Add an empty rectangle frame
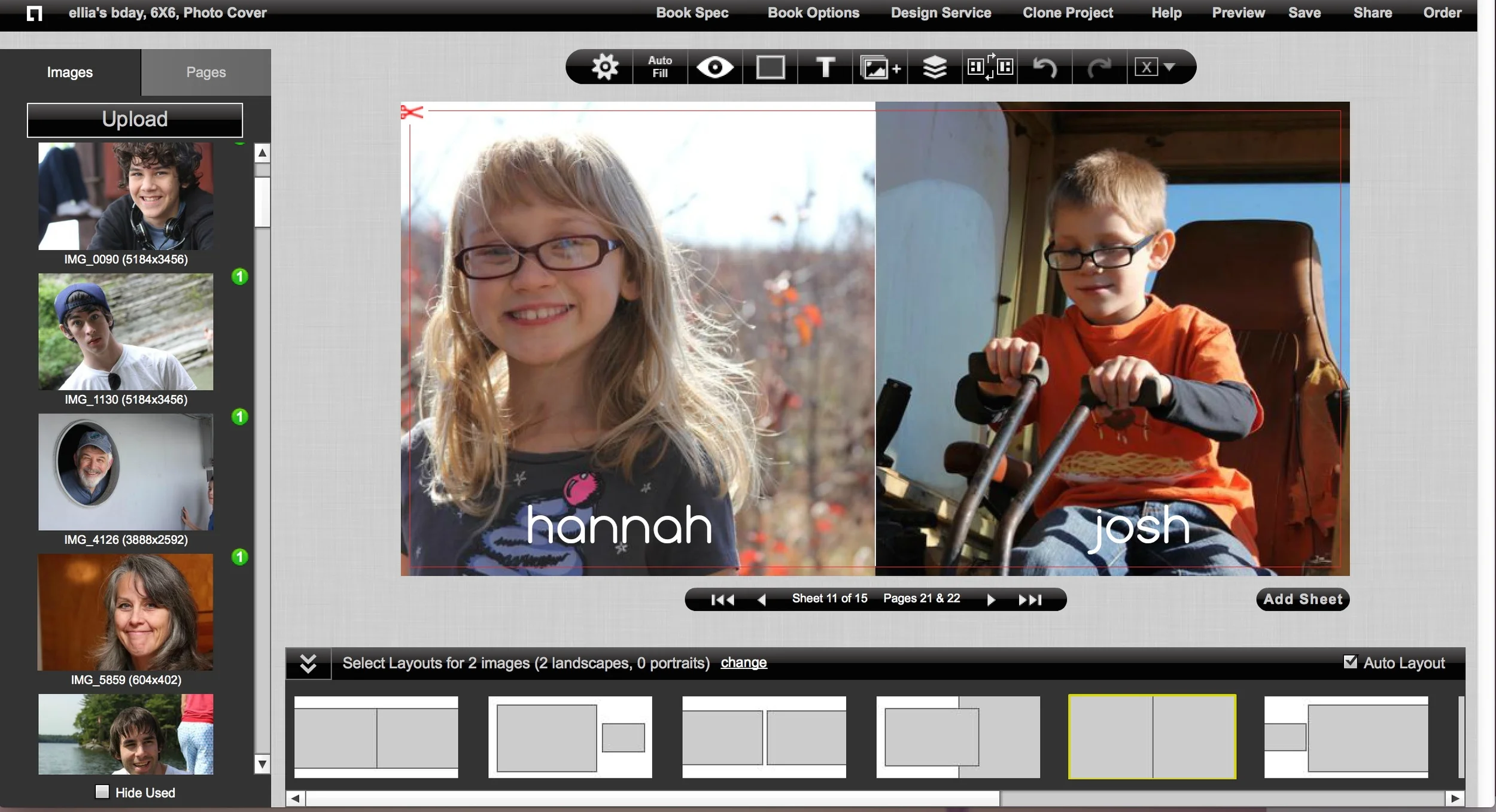Screen dimensions: 1496x812 coord(770,67)
